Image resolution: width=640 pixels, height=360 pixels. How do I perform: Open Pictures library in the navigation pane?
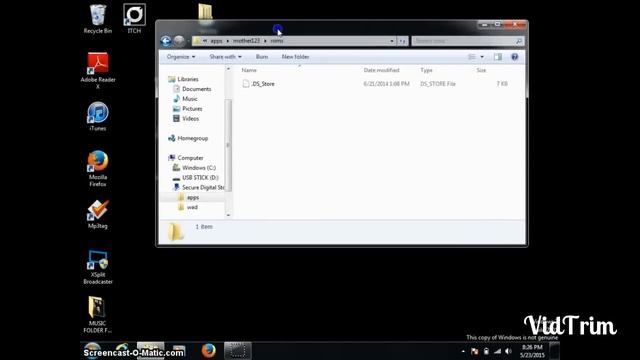tap(192, 109)
